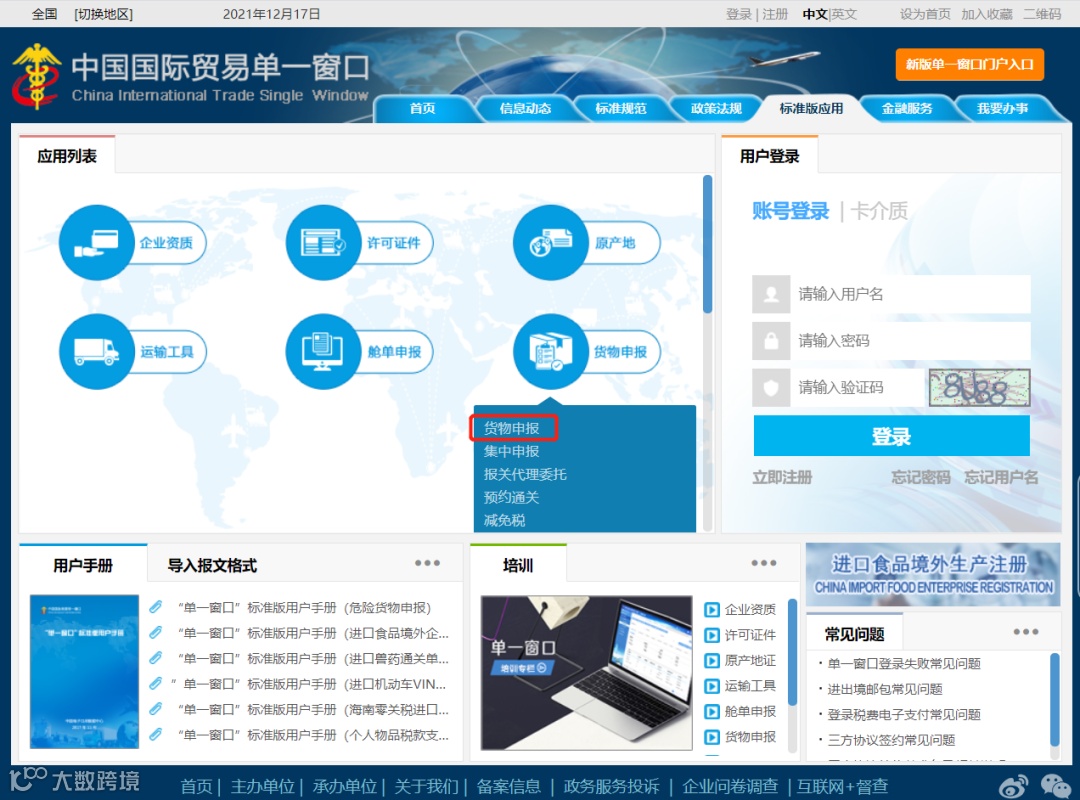Viewport: 1080px width, 800px height.
Task: Select 导入报文格式 tab
Action: pos(212,566)
